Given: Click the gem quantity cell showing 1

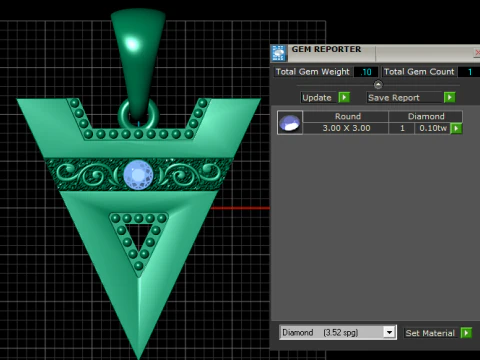Looking at the screenshot, I should (402, 128).
